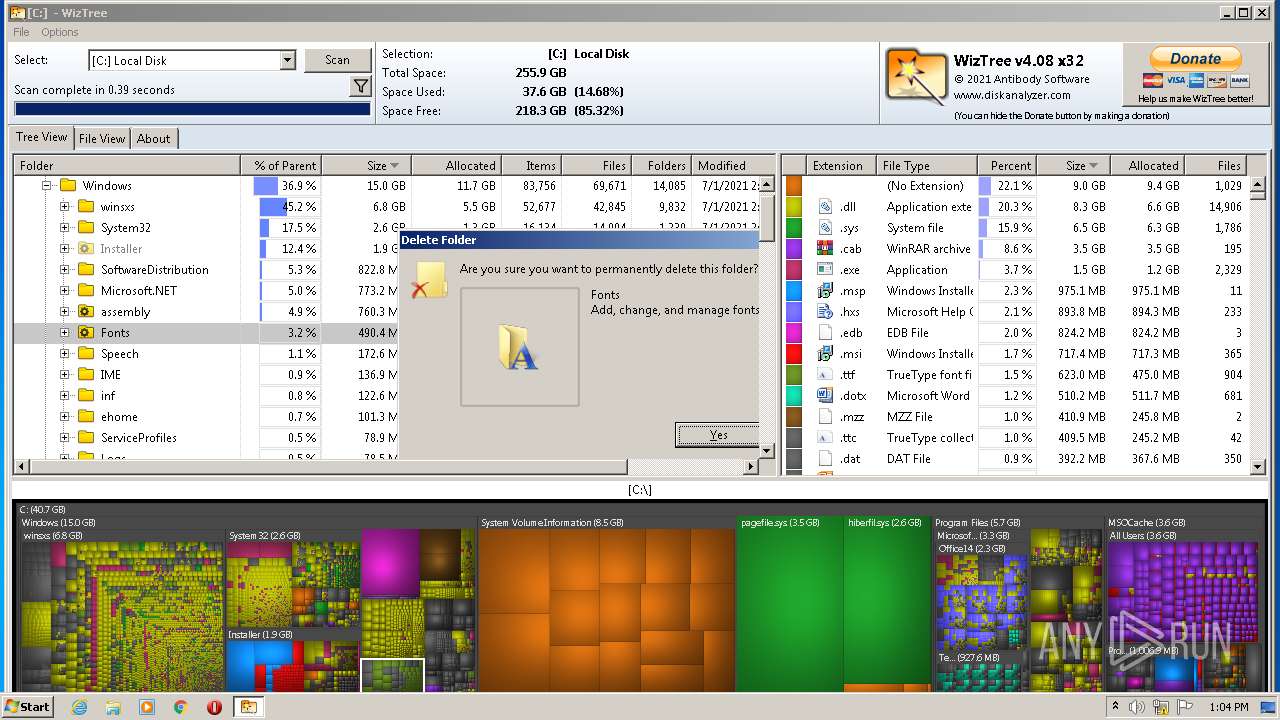Click the .dll file type icon
The width and height of the screenshot is (1280, 720).
[x=825, y=206]
